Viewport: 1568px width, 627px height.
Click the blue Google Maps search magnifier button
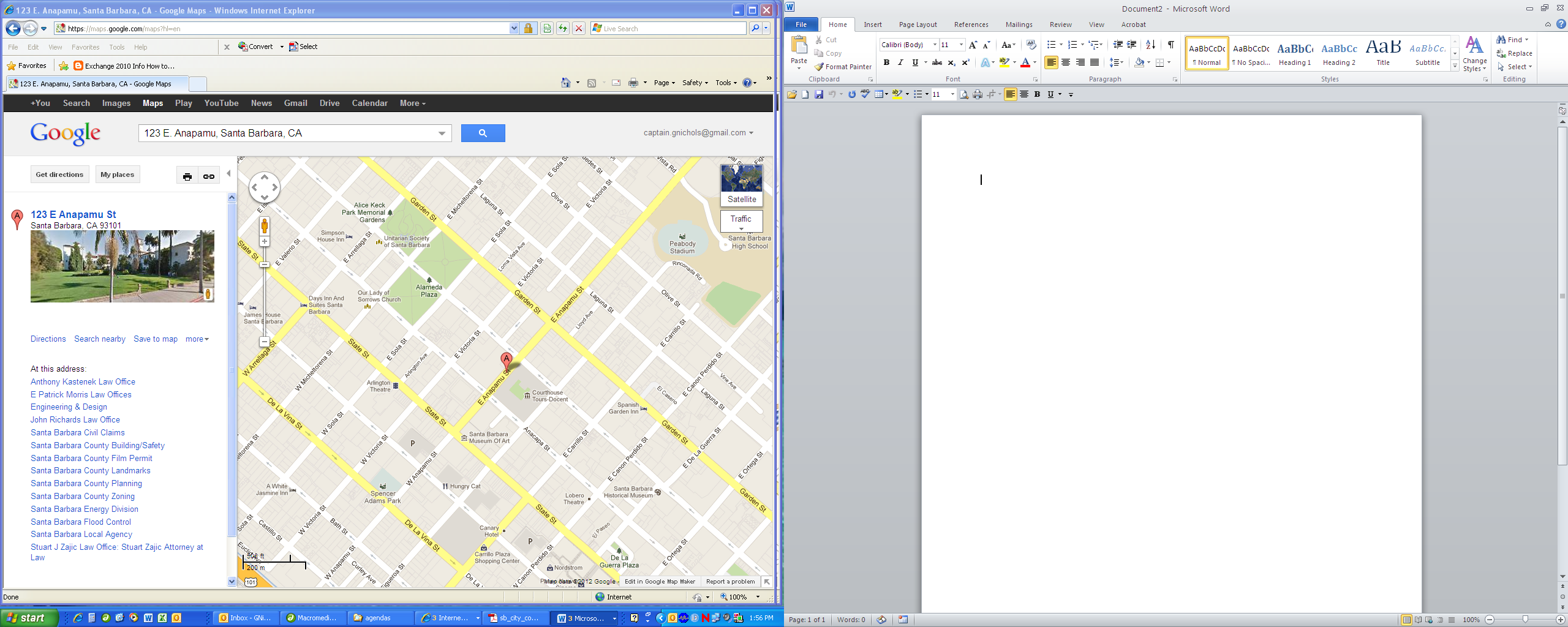[483, 133]
